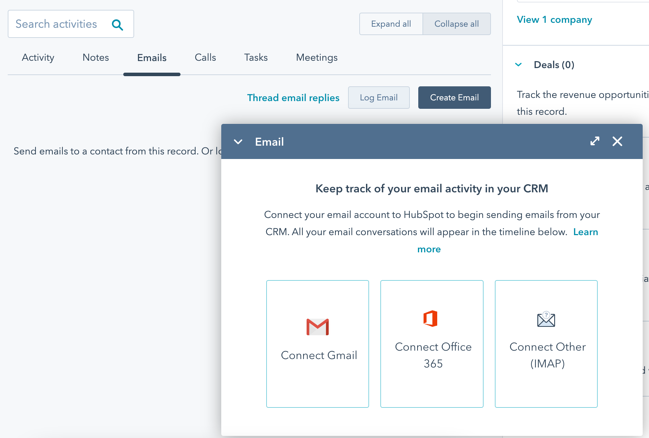649x438 pixels.
Task: Open the View 1 company link
Action: (554, 20)
